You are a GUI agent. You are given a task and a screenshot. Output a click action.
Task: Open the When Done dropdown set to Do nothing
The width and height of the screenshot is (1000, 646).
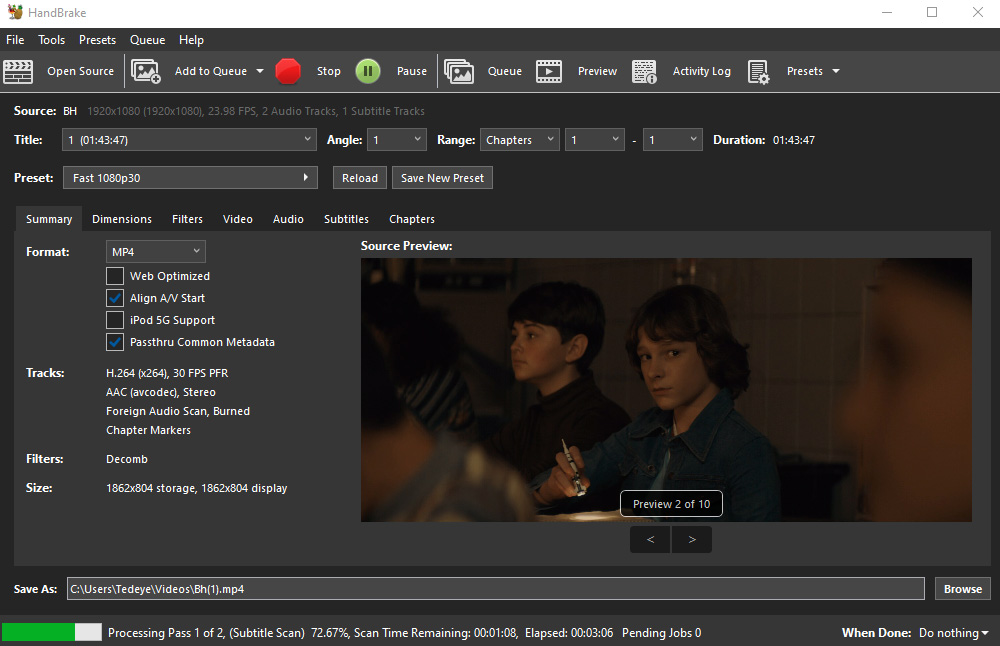953,633
